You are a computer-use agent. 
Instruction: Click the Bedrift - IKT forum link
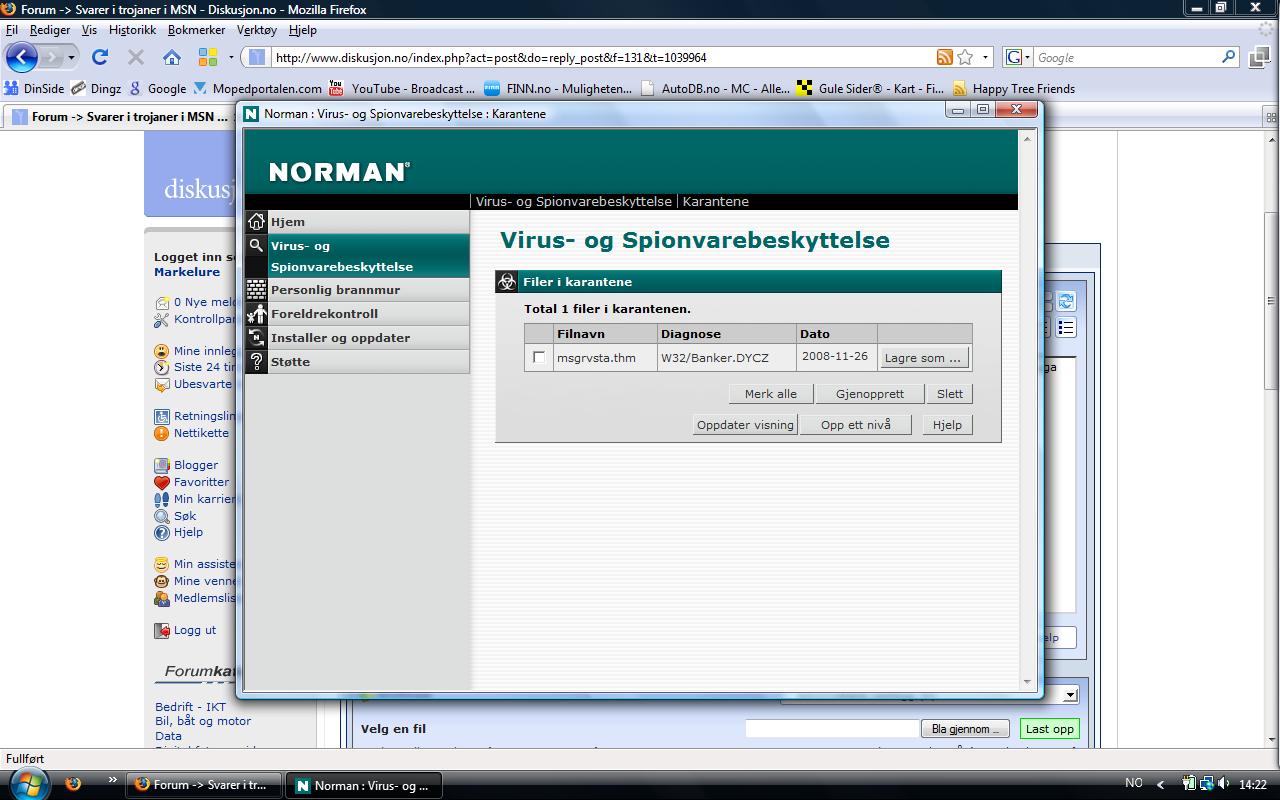tap(190, 707)
